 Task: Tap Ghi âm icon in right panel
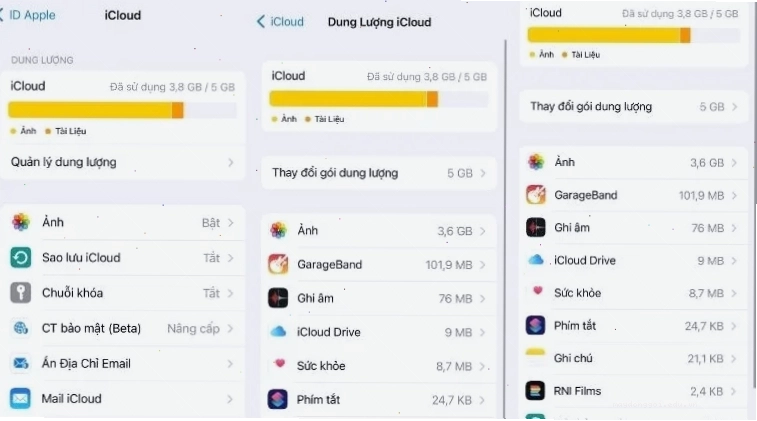tap(536, 227)
